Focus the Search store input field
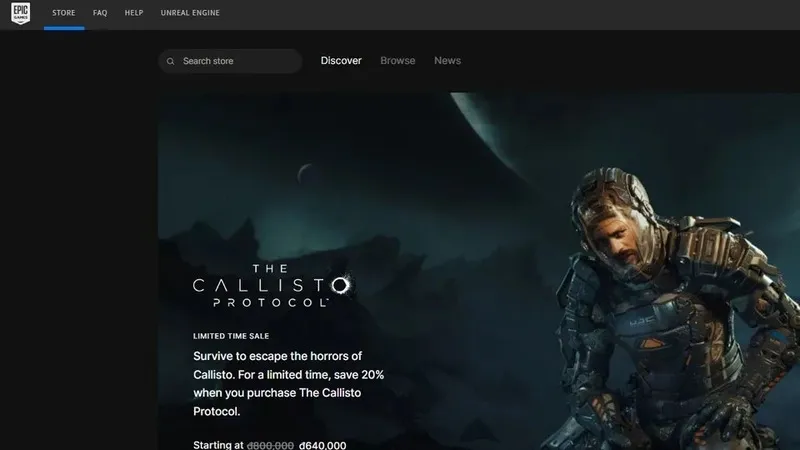The image size is (800, 450). (235, 61)
